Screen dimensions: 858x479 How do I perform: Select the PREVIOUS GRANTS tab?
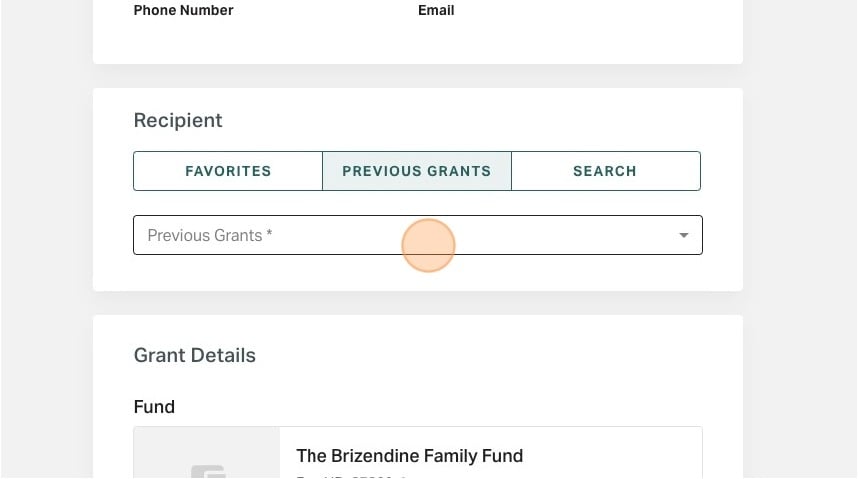tap(417, 171)
